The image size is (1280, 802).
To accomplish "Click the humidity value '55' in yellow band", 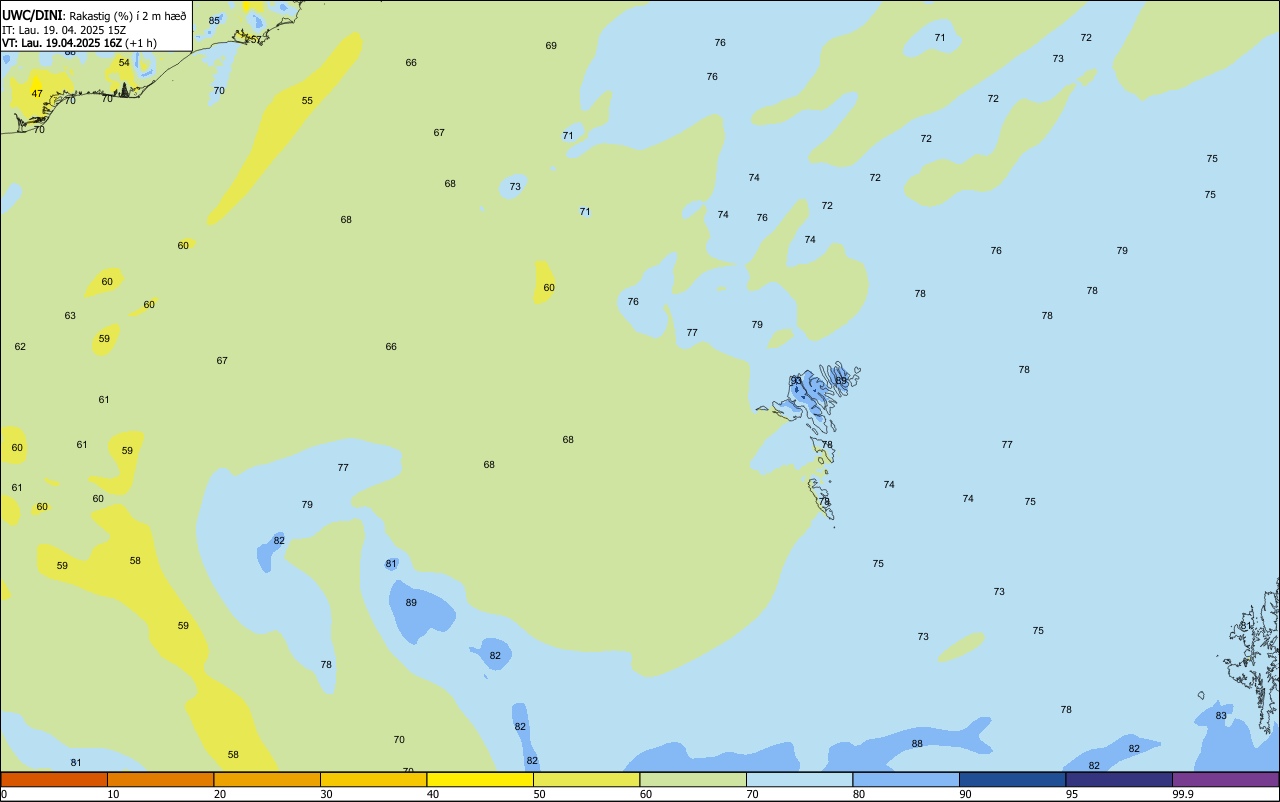I will (307, 100).
